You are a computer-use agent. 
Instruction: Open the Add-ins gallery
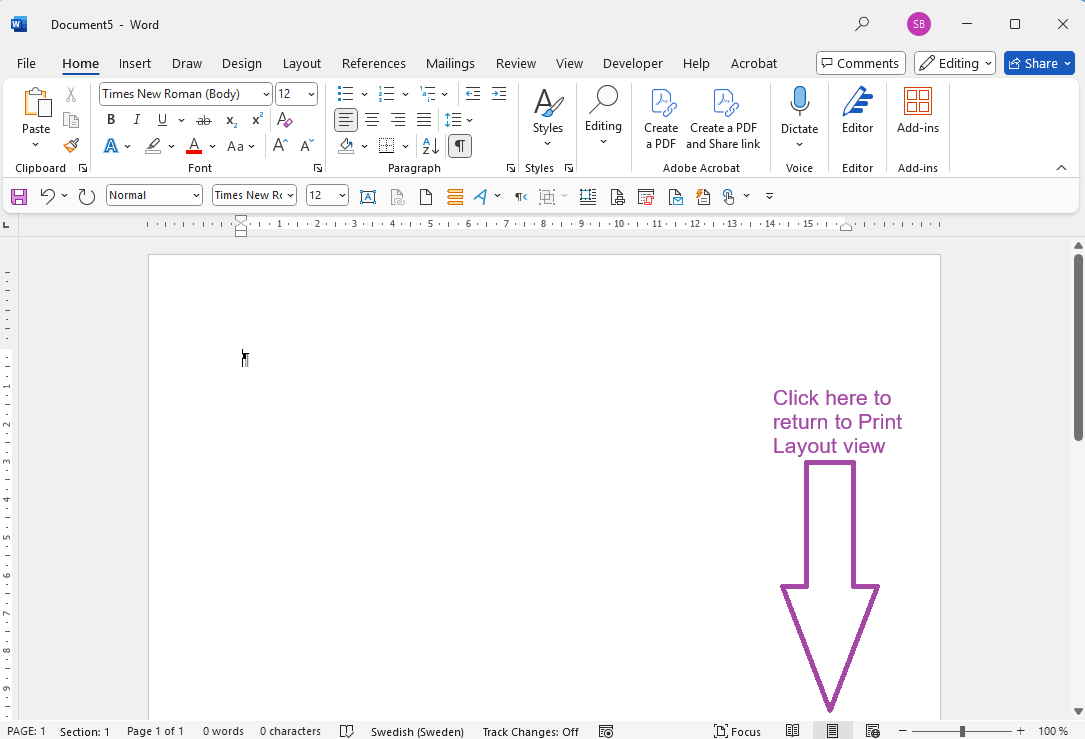(918, 111)
